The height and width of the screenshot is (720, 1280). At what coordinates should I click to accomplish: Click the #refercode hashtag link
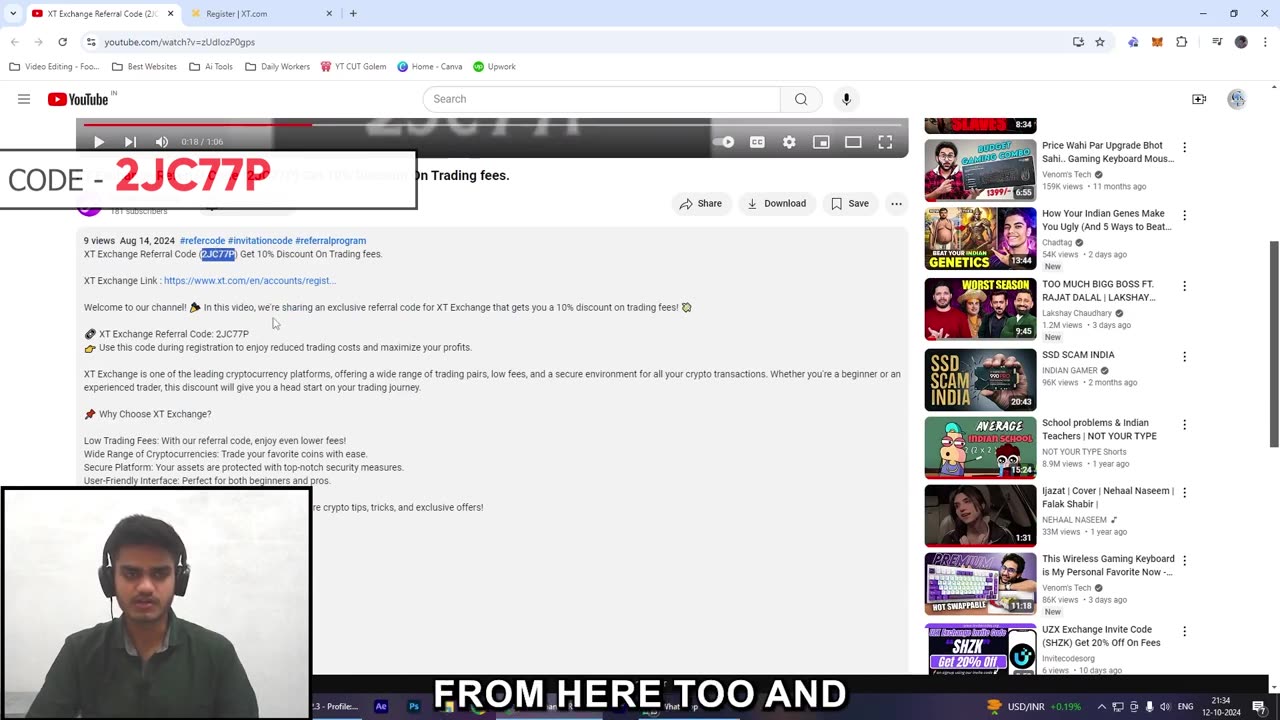pyautogui.click(x=202, y=241)
